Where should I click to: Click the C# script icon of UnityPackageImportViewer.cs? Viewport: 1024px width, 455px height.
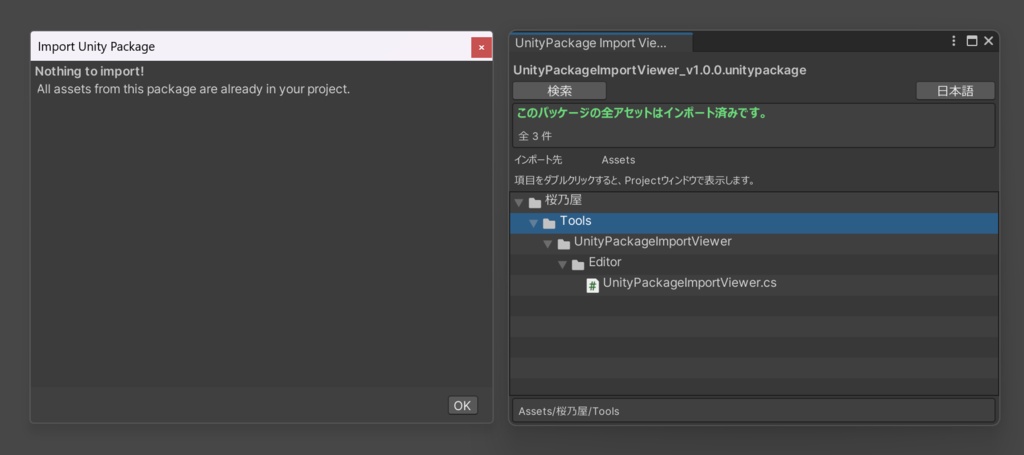point(592,285)
